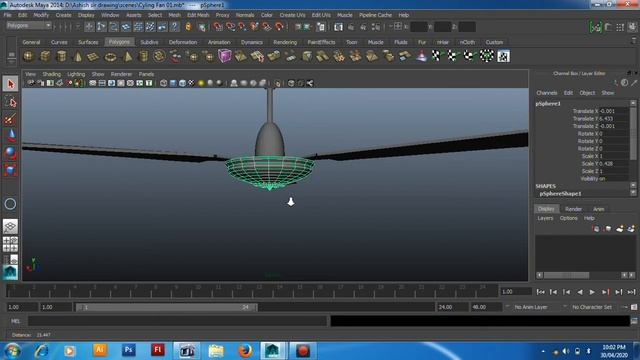Screen dimensions: 640x360
Task: Create a polygon cylinder from shelf
Action: tap(61, 56)
